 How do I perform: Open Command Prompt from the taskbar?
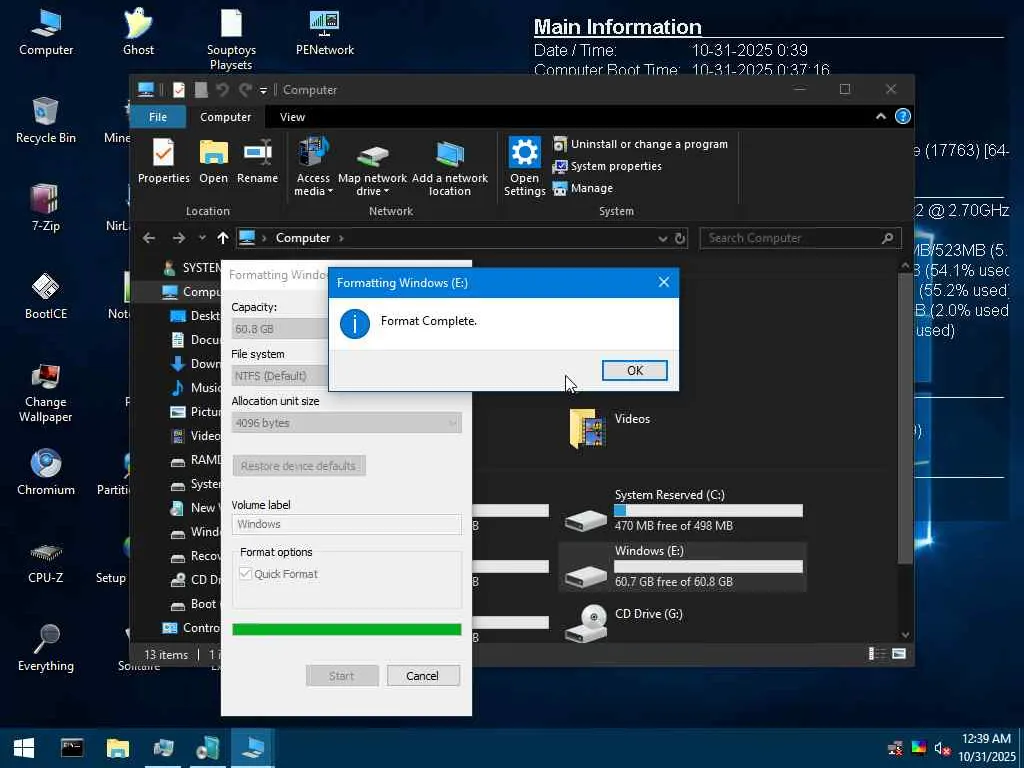(x=71, y=748)
